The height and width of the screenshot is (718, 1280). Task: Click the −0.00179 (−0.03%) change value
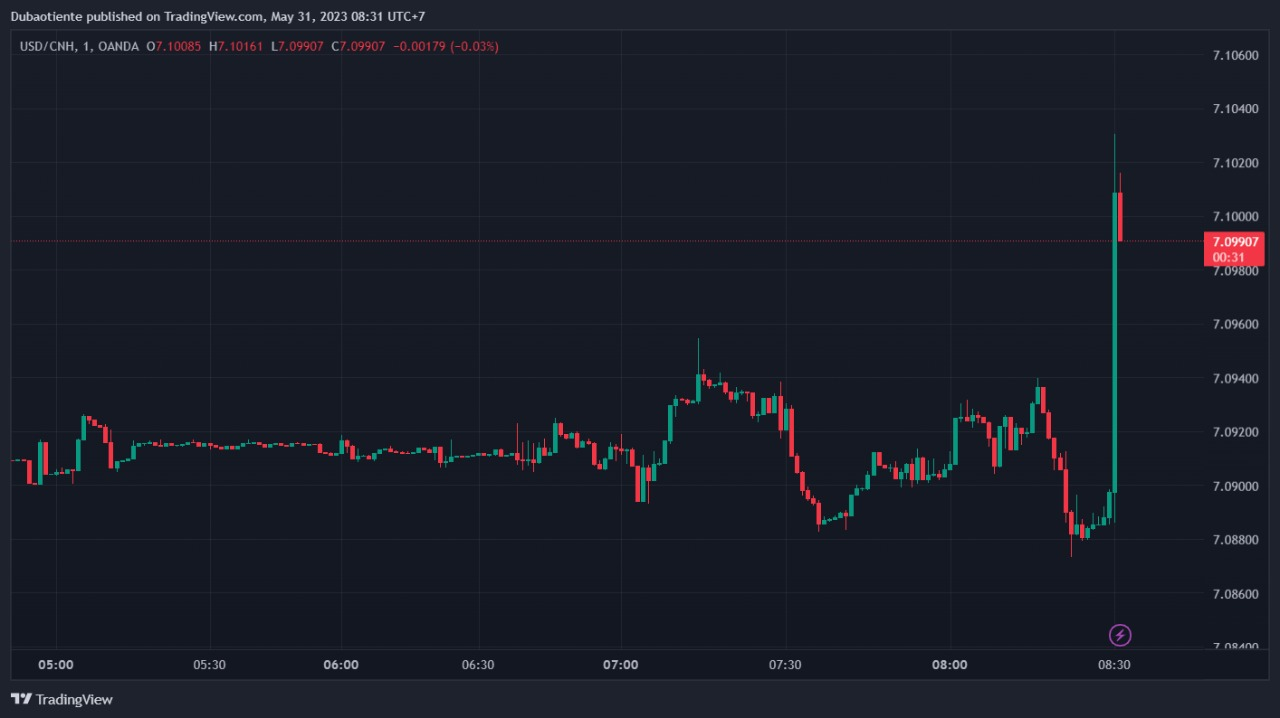click(x=444, y=46)
